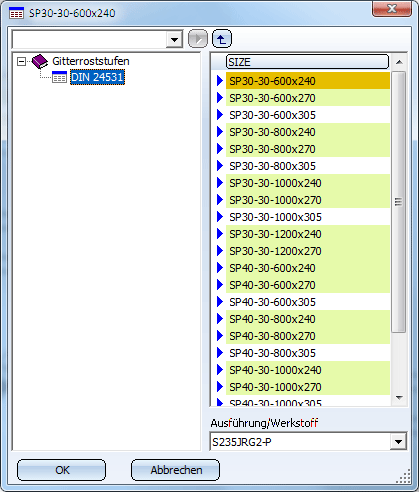
Task: Select row SP40-30-800x270
Action: [308, 336]
